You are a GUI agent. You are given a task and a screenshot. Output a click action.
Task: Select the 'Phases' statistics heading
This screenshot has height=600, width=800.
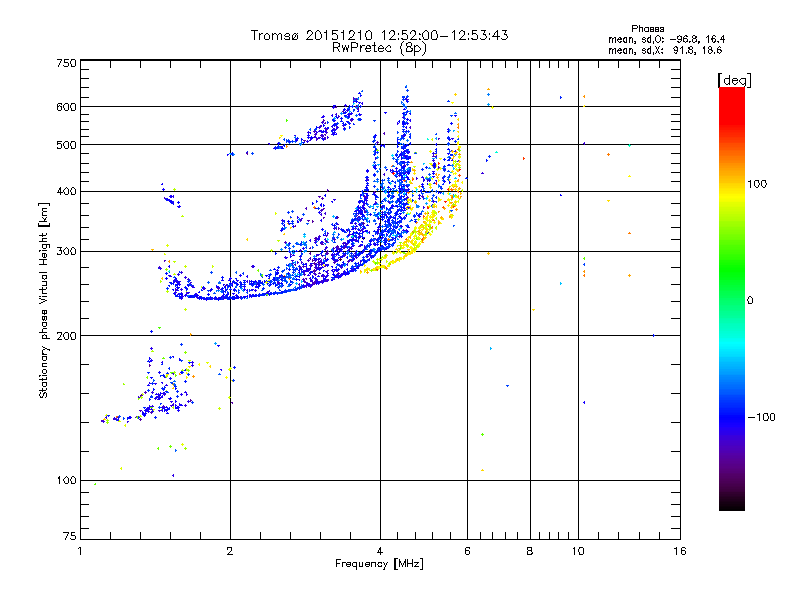647,29
